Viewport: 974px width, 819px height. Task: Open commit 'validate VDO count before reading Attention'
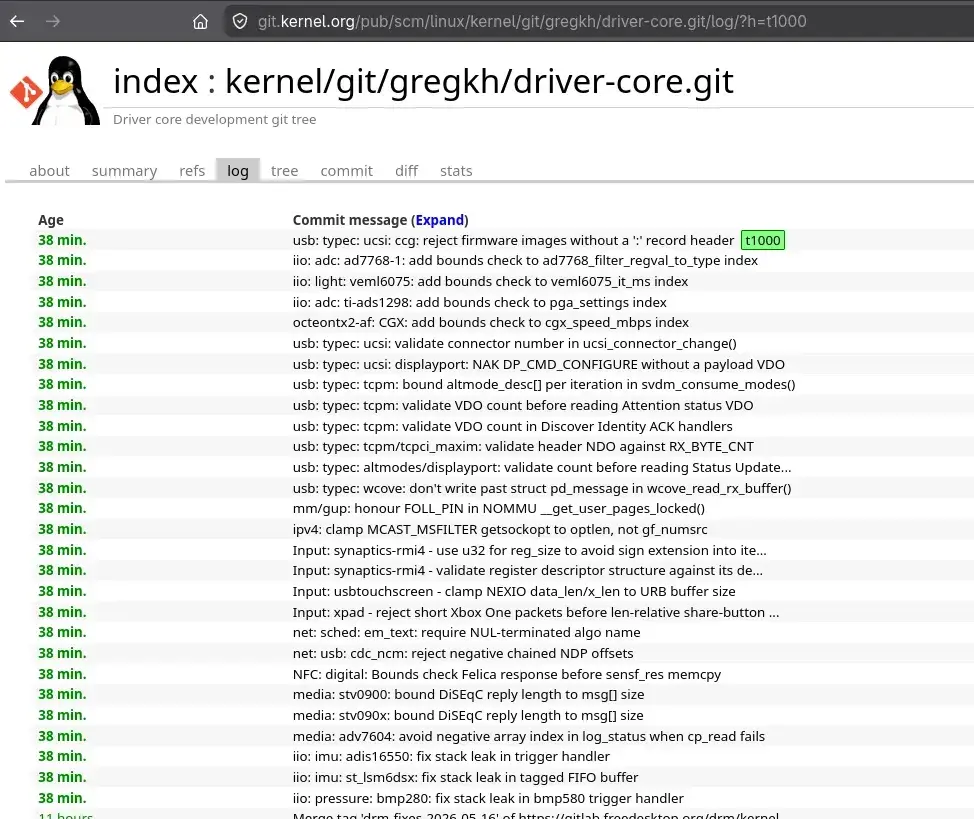tap(523, 405)
